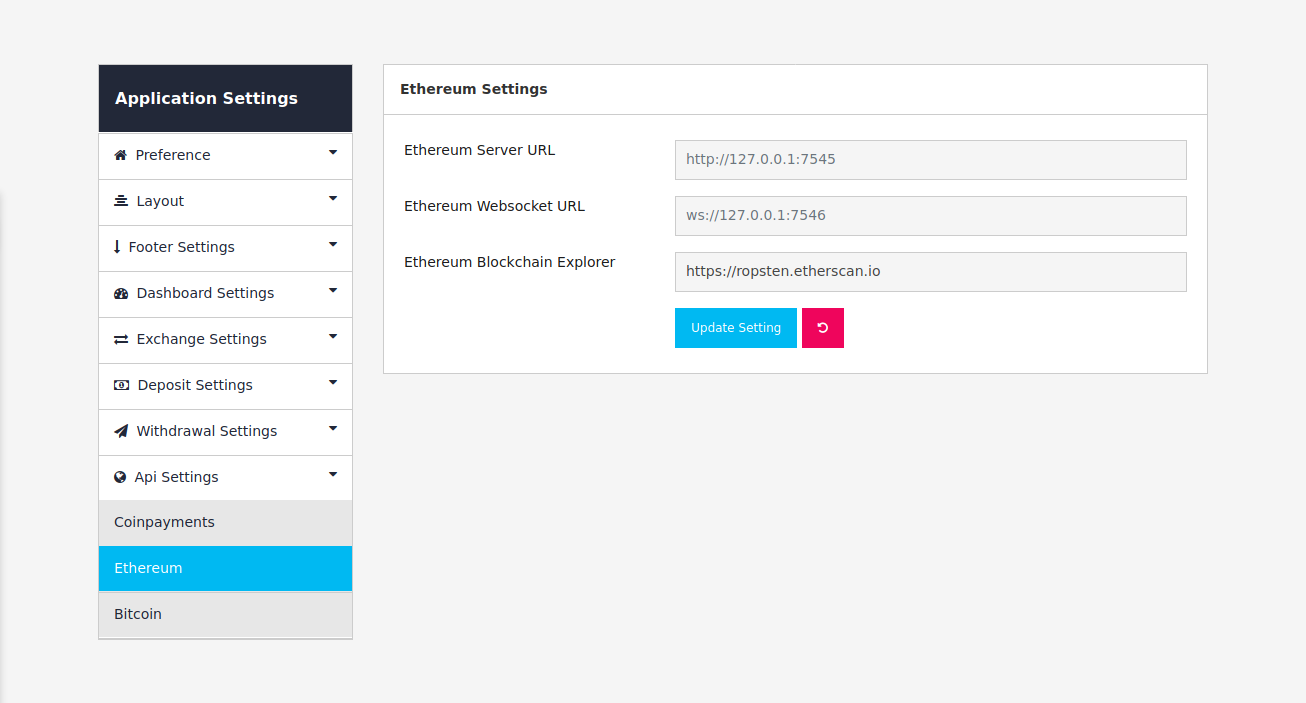Open the Layout menu item
This screenshot has height=703, width=1306.
point(225,202)
